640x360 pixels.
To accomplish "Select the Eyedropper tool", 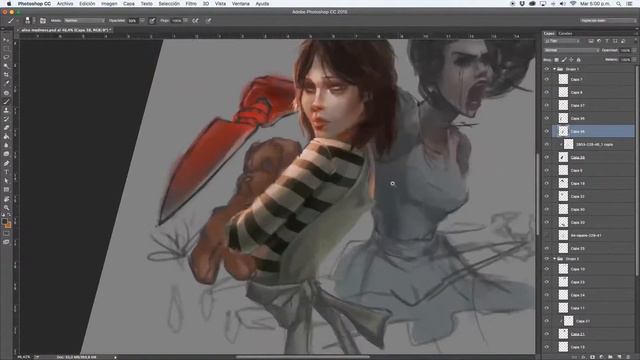I will click(6, 83).
